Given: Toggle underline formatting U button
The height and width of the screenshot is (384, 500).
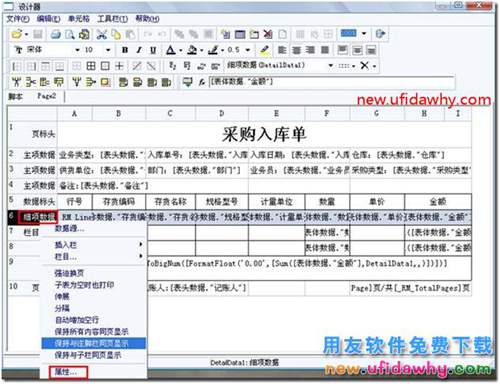Looking at the screenshot, I should 153,50.
